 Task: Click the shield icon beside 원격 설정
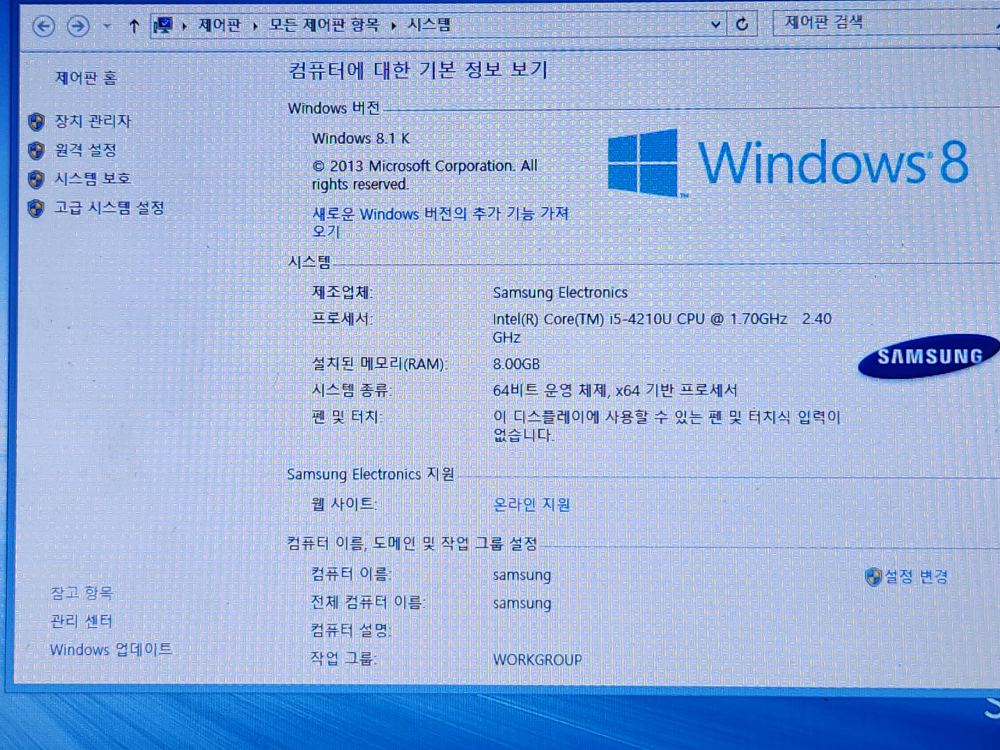pyautogui.click(x=36, y=151)
